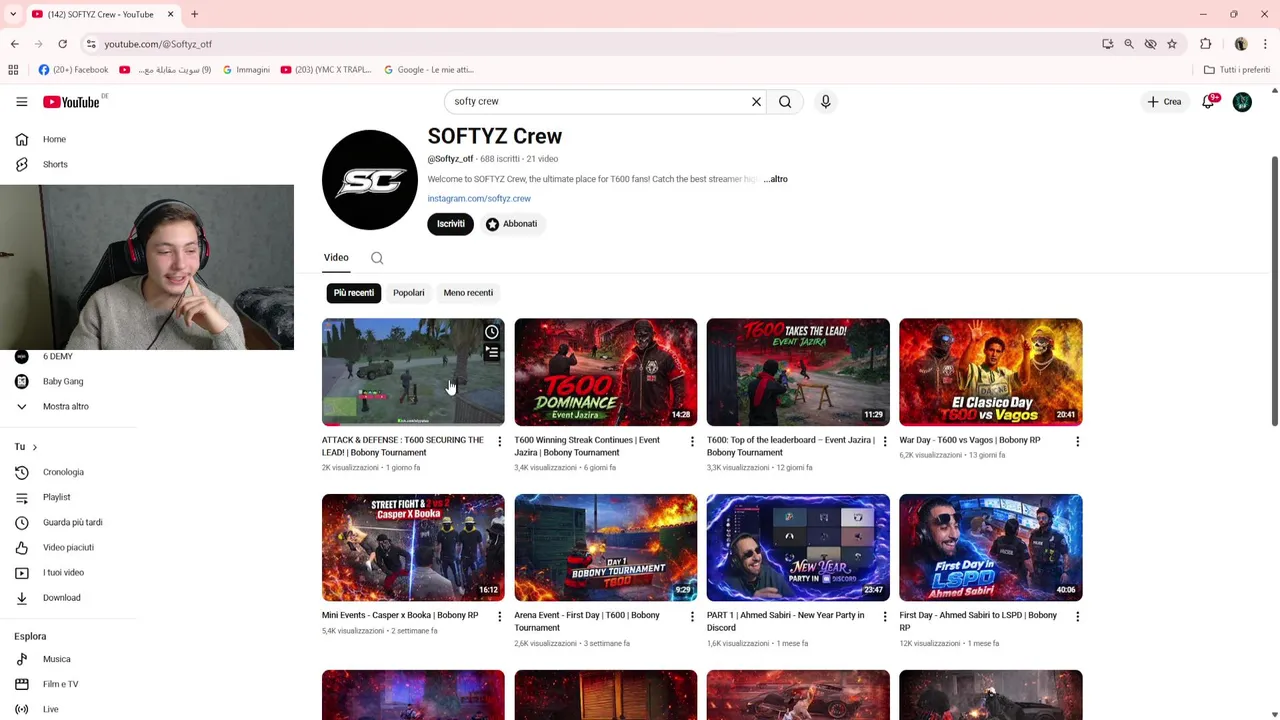Open T600 Dominance video thumbnail
This screenshot has width=1280, height=720.
pyautogui.click(x=605, y=372)
